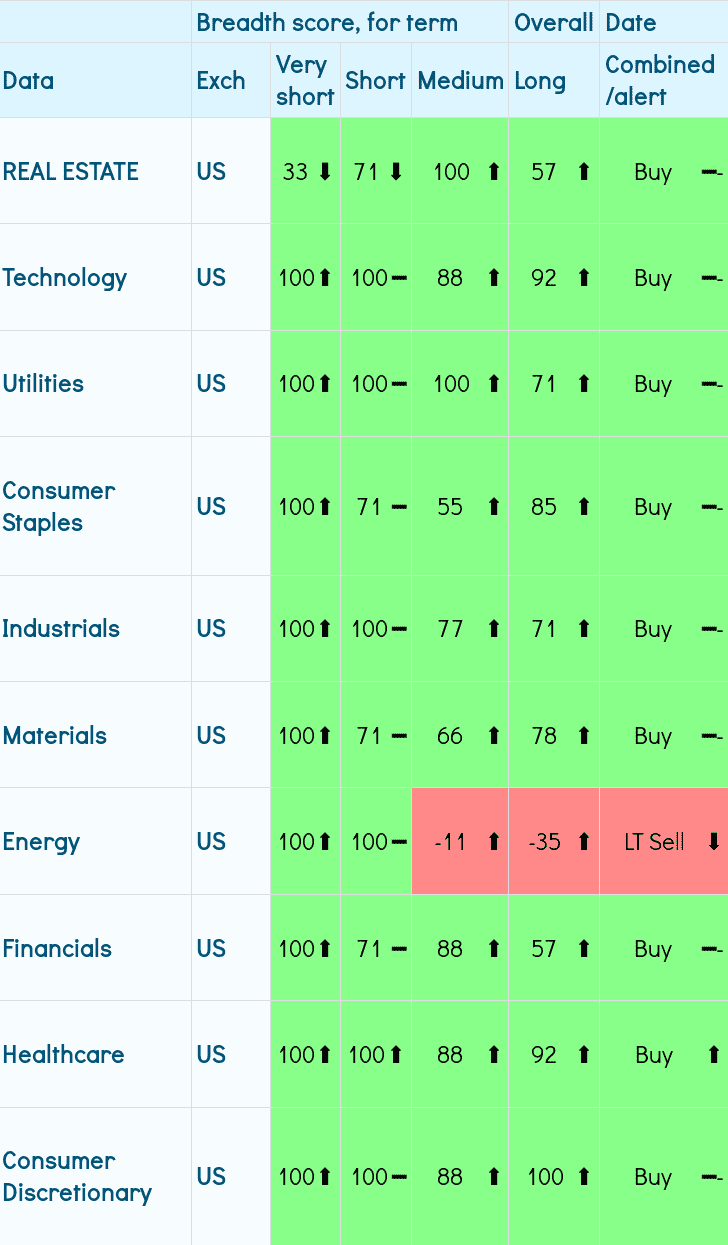
Task: Click the up arrow beside Consumer Discretionary's Long 100
Action: (584, 1177)
